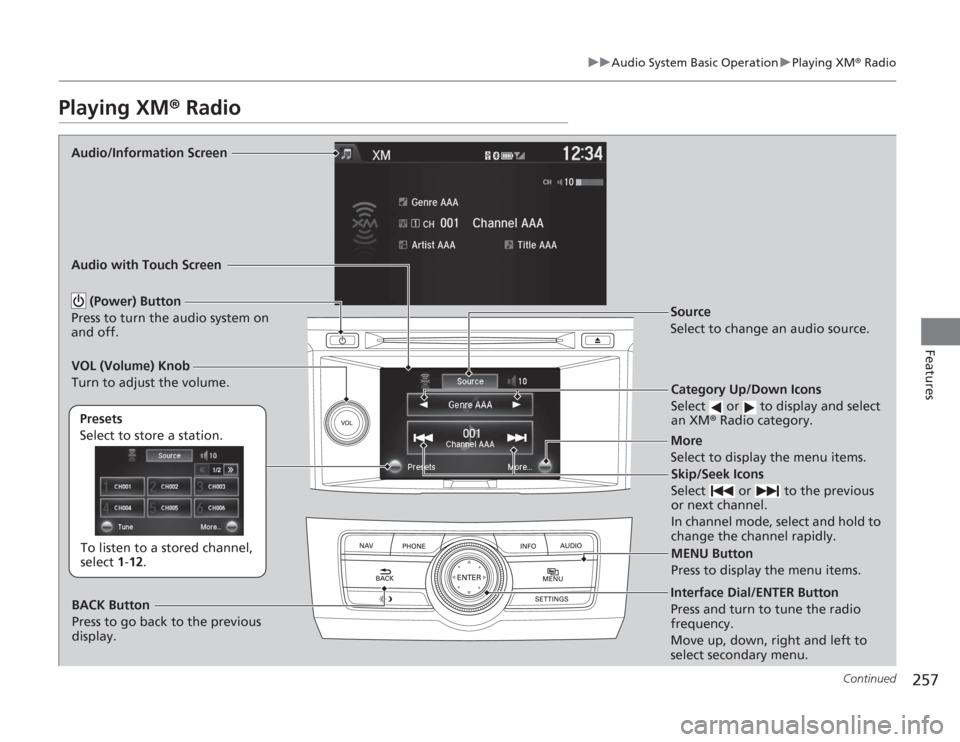The height and width of the screenshot is (742, 960).
Task: Push the AUDIO button
Action: (571, 545)
